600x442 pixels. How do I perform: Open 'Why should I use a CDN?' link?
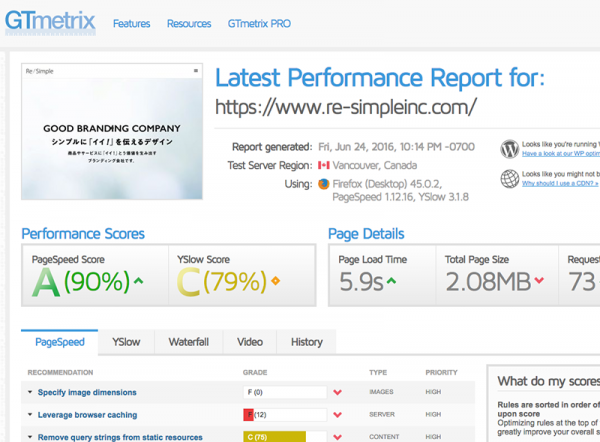click(x=560, y=183)
